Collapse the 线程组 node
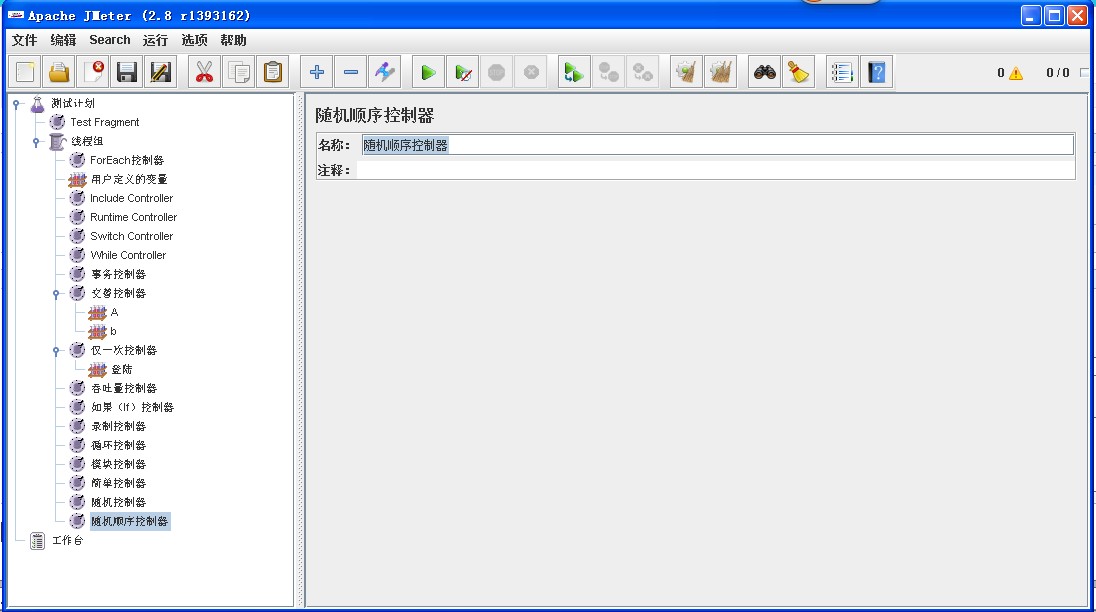This screenshot has height=612, width=1096. (36, 142)
